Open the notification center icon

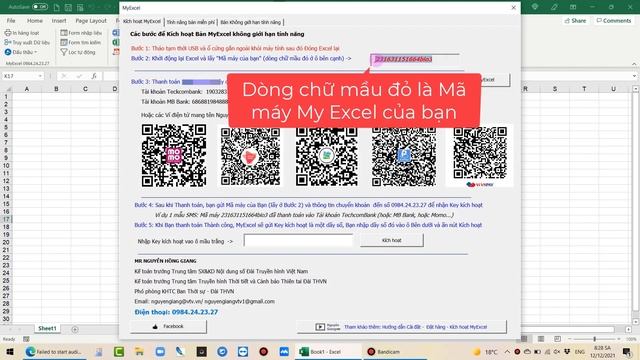pos(627,351)
